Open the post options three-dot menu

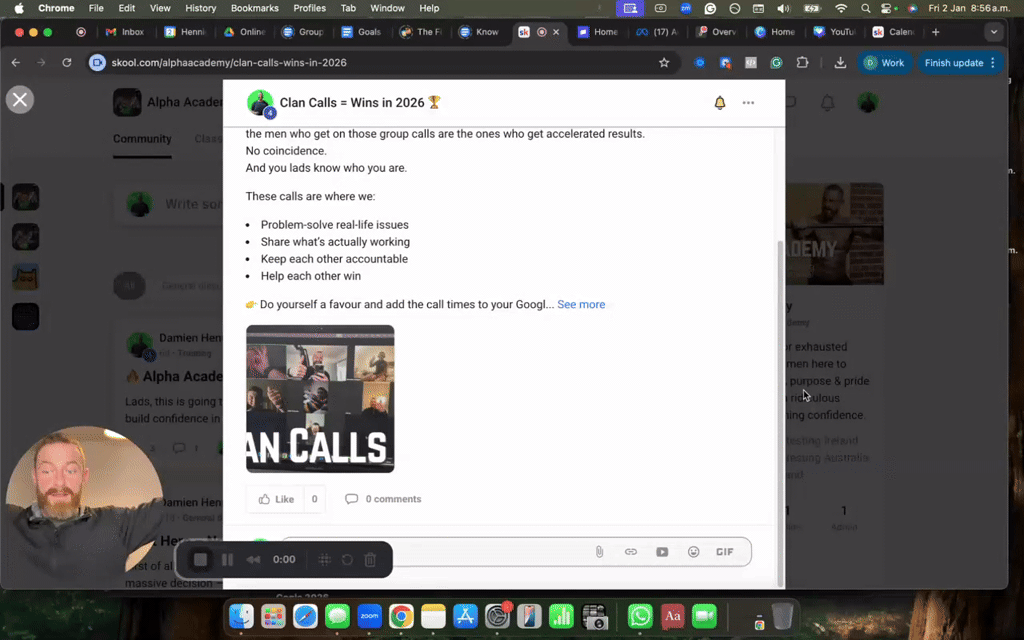point(748,103)
